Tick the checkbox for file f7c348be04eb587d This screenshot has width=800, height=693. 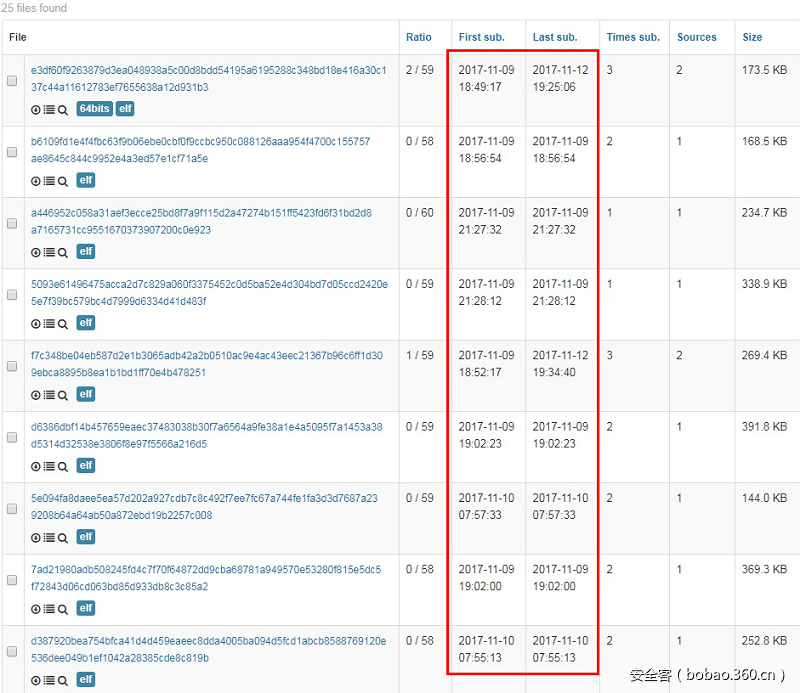[x=12, y=367]
